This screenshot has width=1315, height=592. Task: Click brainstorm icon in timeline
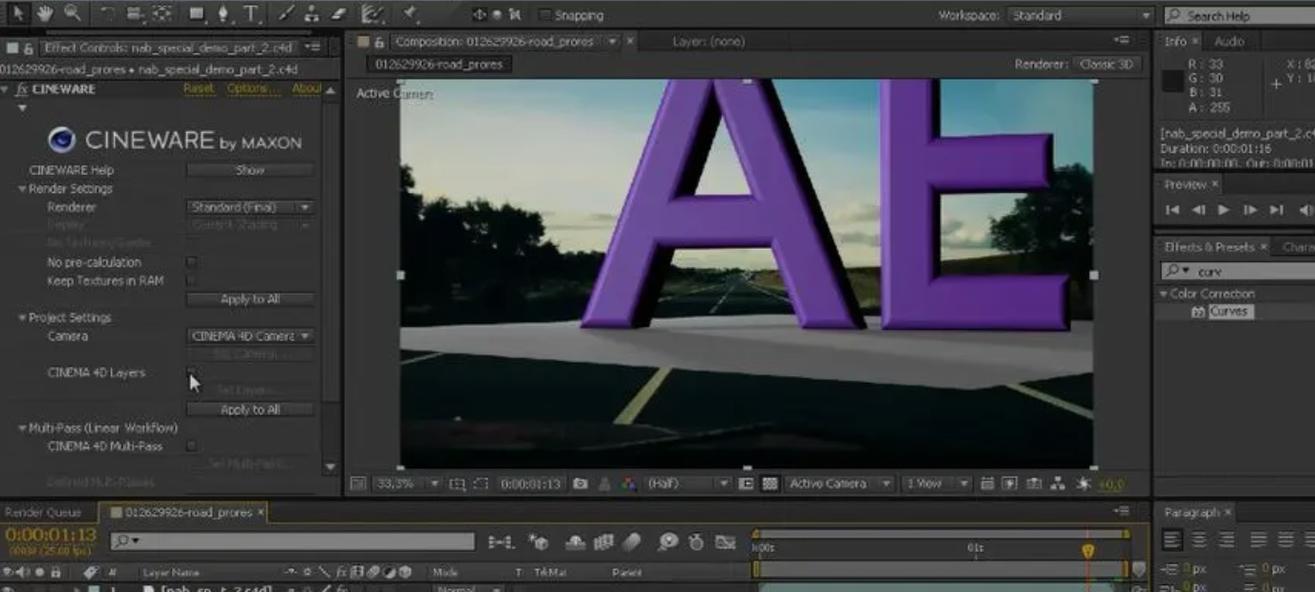point(667,542)
